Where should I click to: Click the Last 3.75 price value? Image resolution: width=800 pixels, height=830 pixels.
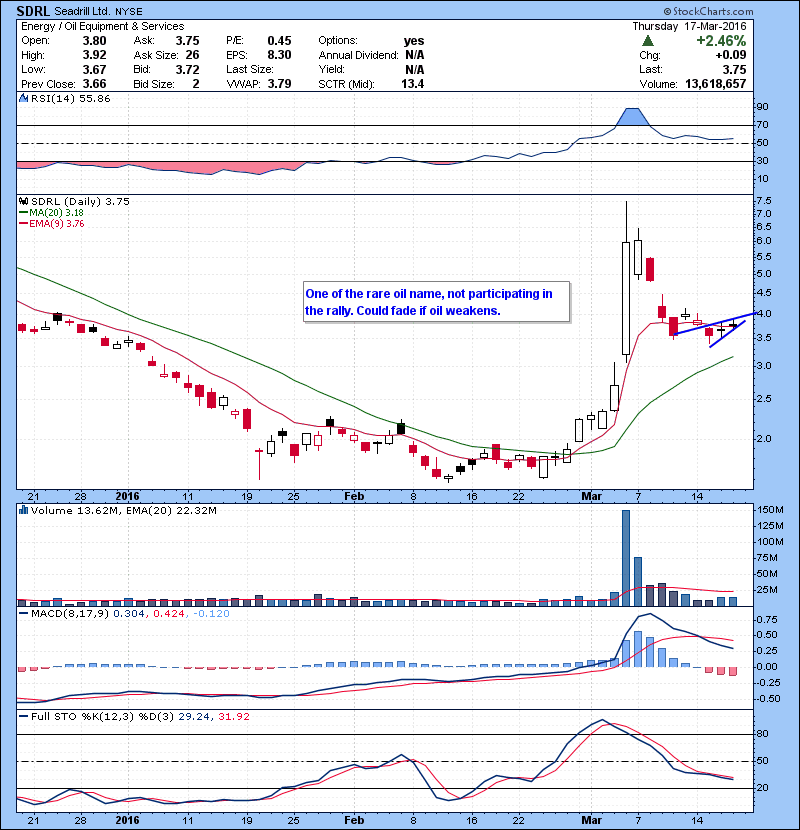click(734, 70)
